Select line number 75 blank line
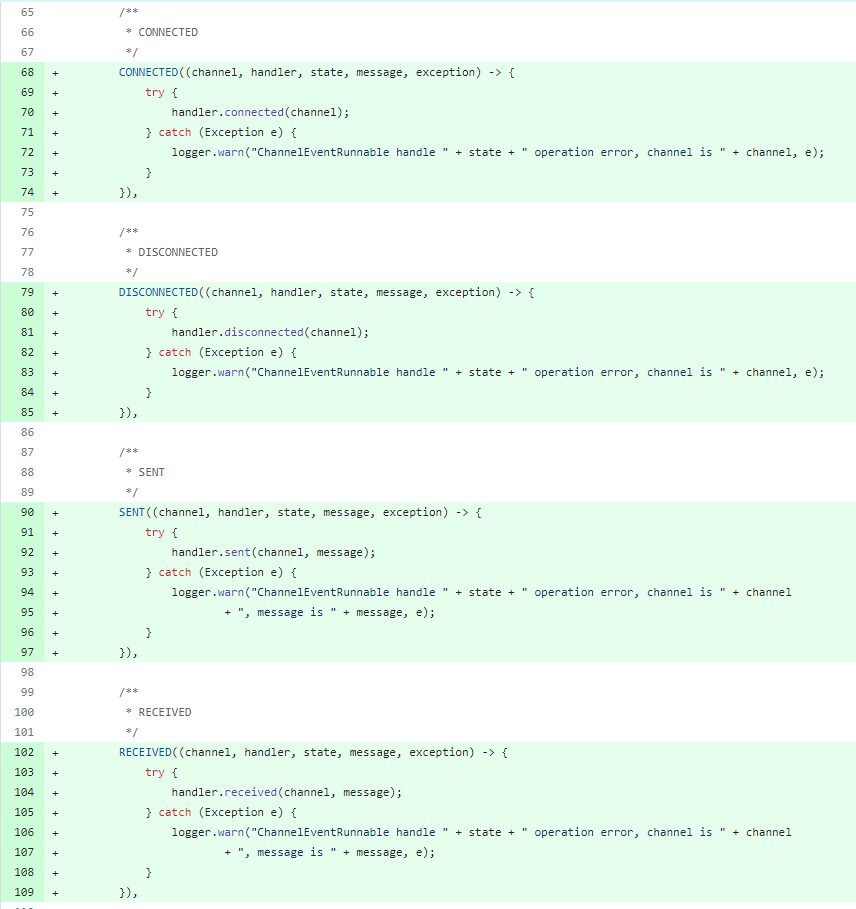The width and height of the screenshot is (856, 909). (27, 212)
